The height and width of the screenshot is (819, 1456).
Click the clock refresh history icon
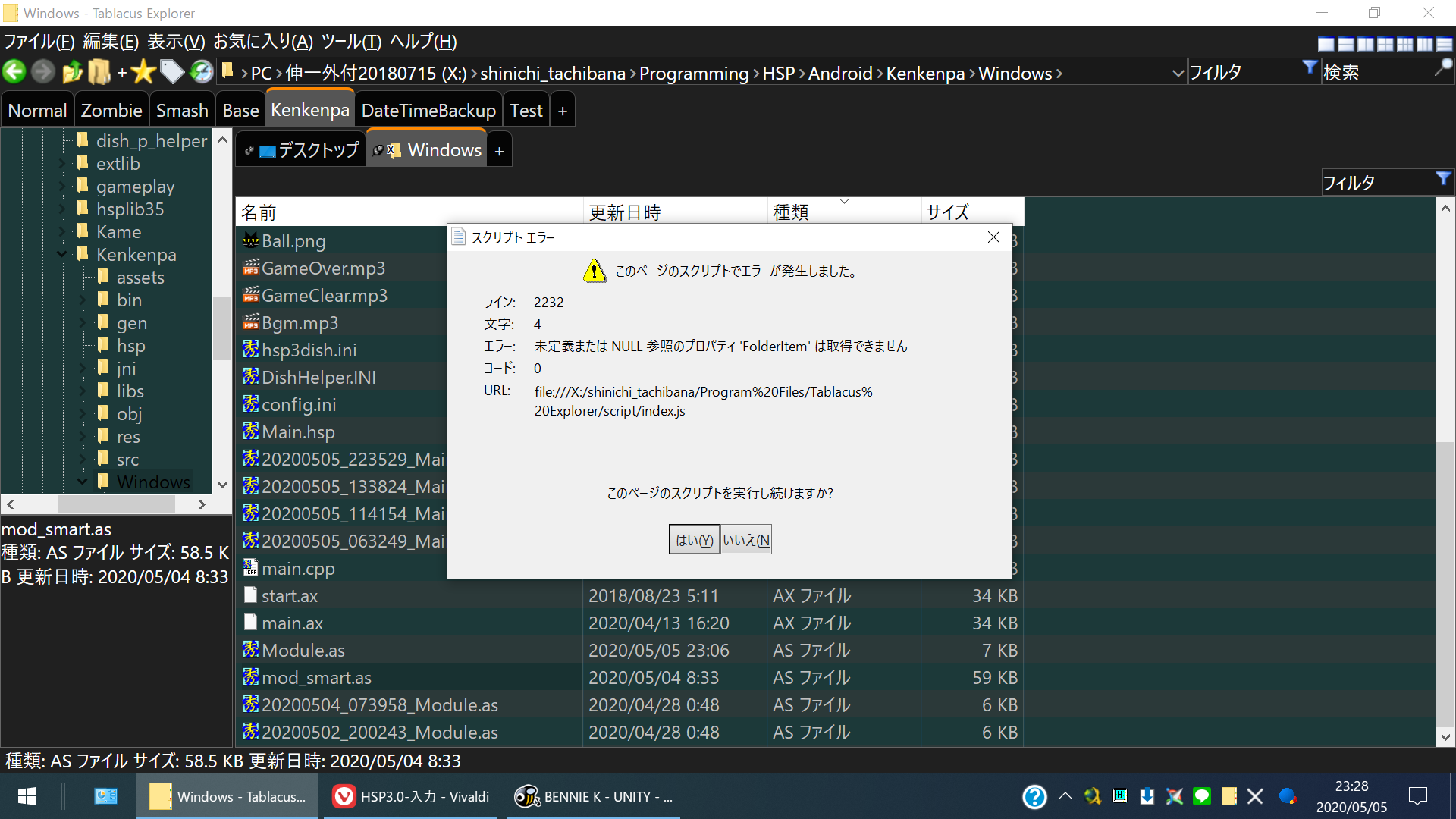202,72
